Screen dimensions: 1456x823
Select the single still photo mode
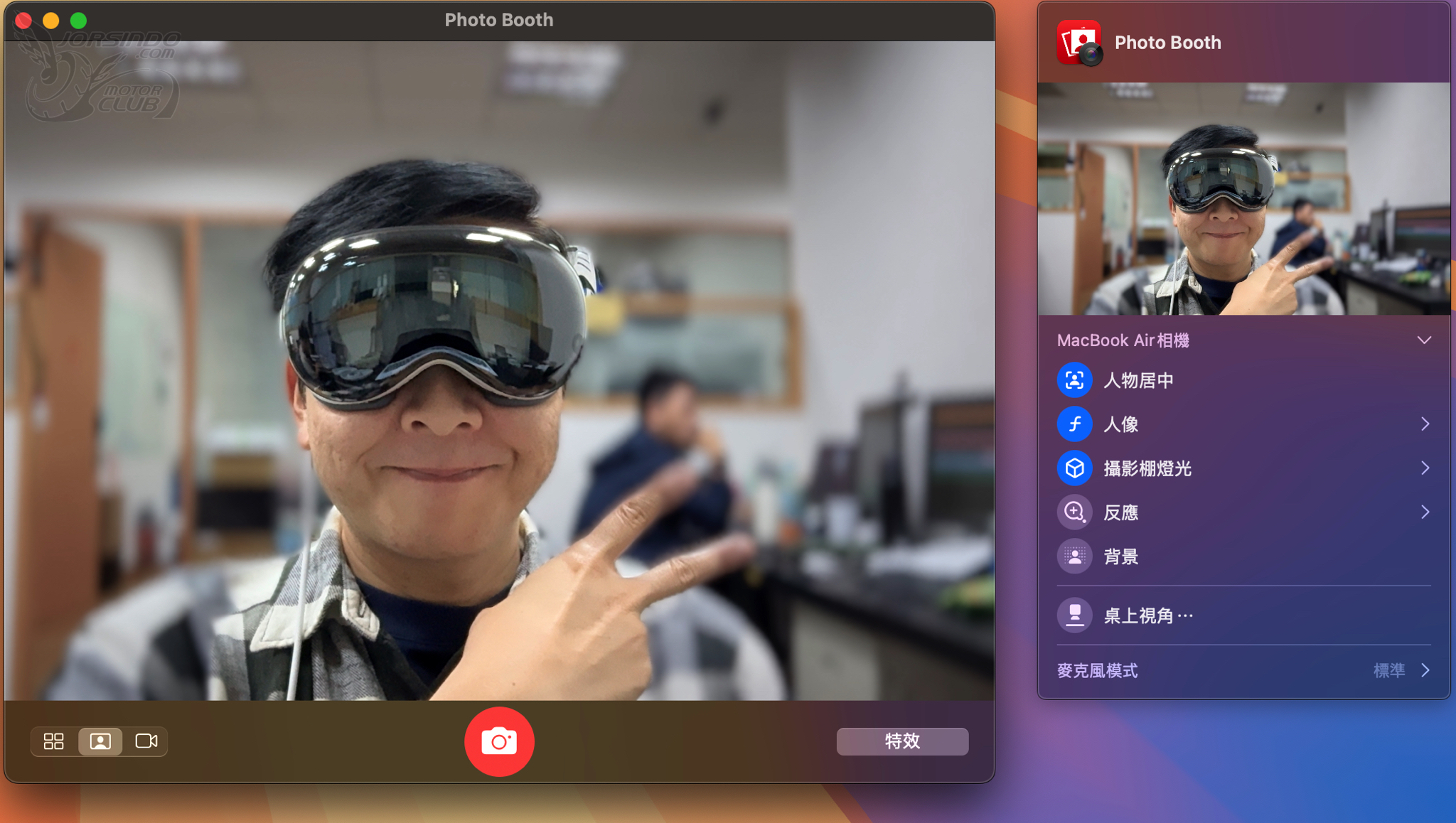coord(100,741)
